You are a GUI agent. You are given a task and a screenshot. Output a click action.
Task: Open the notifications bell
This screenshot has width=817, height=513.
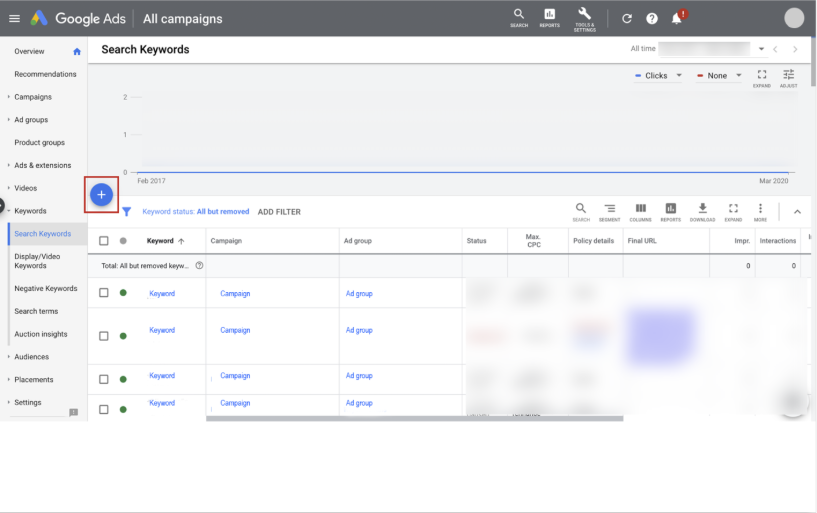coord(677,19)
